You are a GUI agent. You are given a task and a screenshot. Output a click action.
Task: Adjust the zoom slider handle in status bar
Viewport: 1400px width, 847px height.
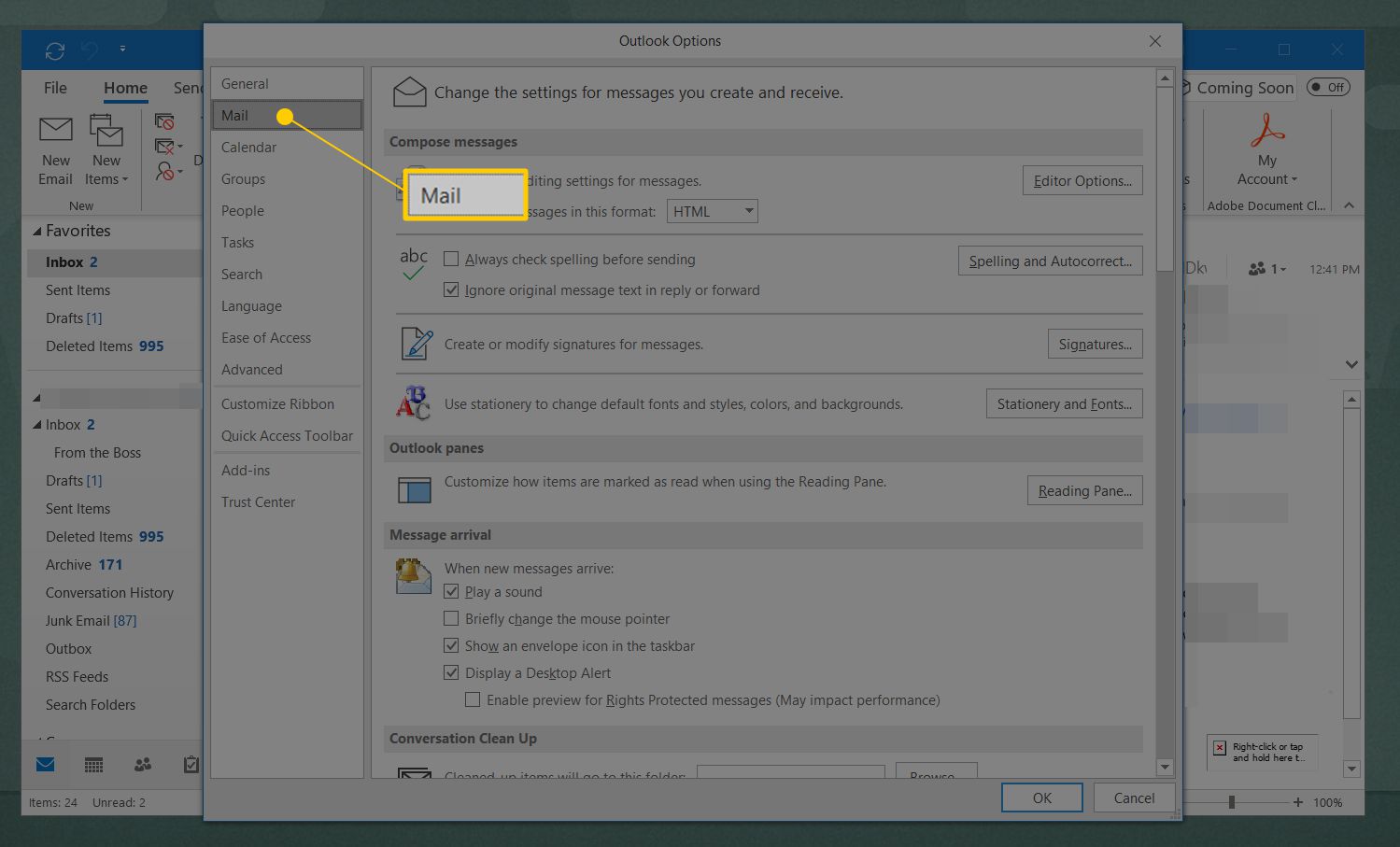1232,802
